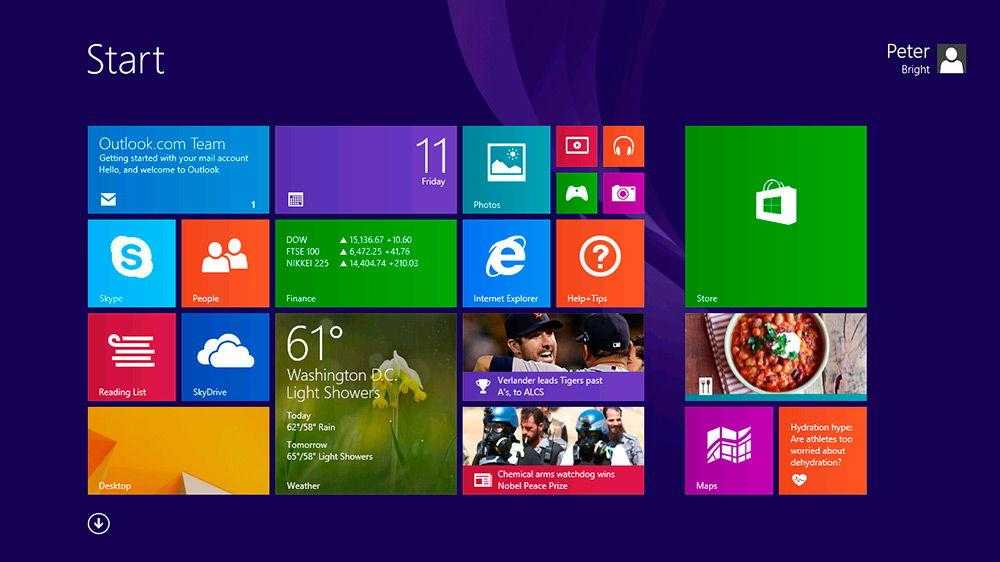Image resolution: width=1000 pixels, height=562 pixels.
Task: Open the Help+Tips tile
Action: [600, 263]
